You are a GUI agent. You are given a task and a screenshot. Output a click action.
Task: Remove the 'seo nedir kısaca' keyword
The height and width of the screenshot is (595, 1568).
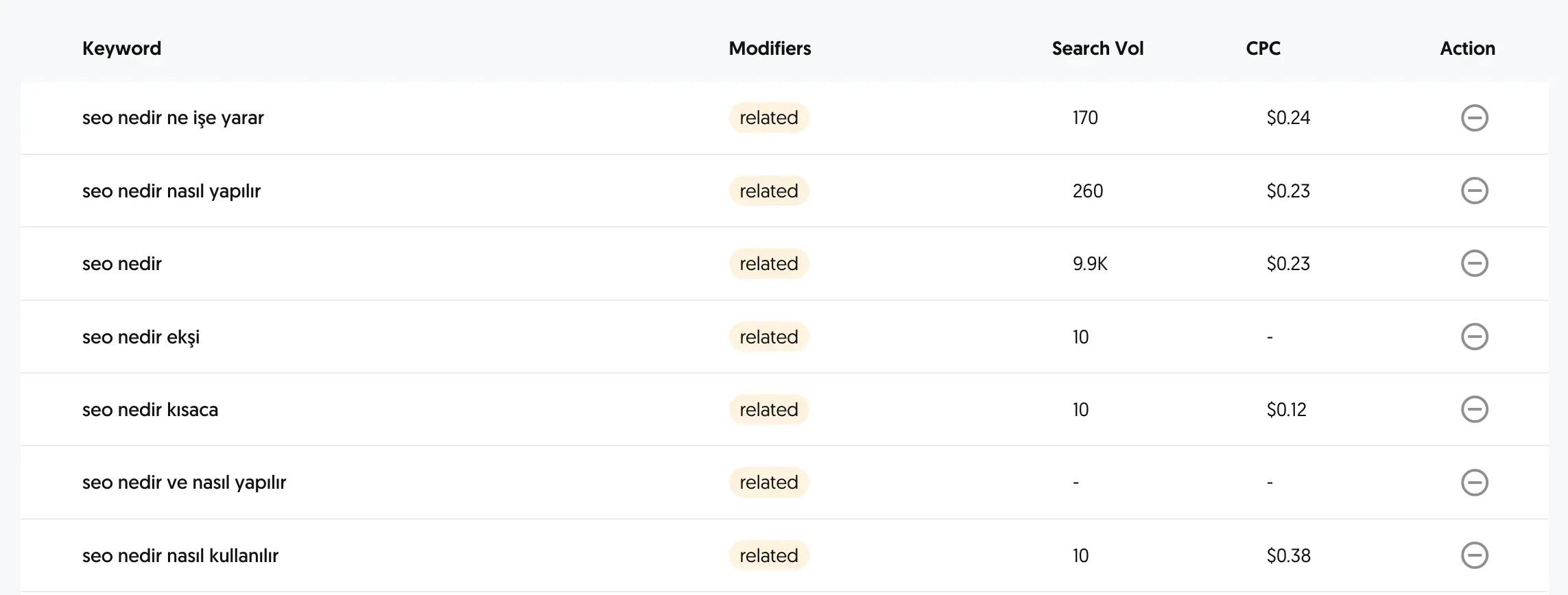click(x=1474, y=409)
